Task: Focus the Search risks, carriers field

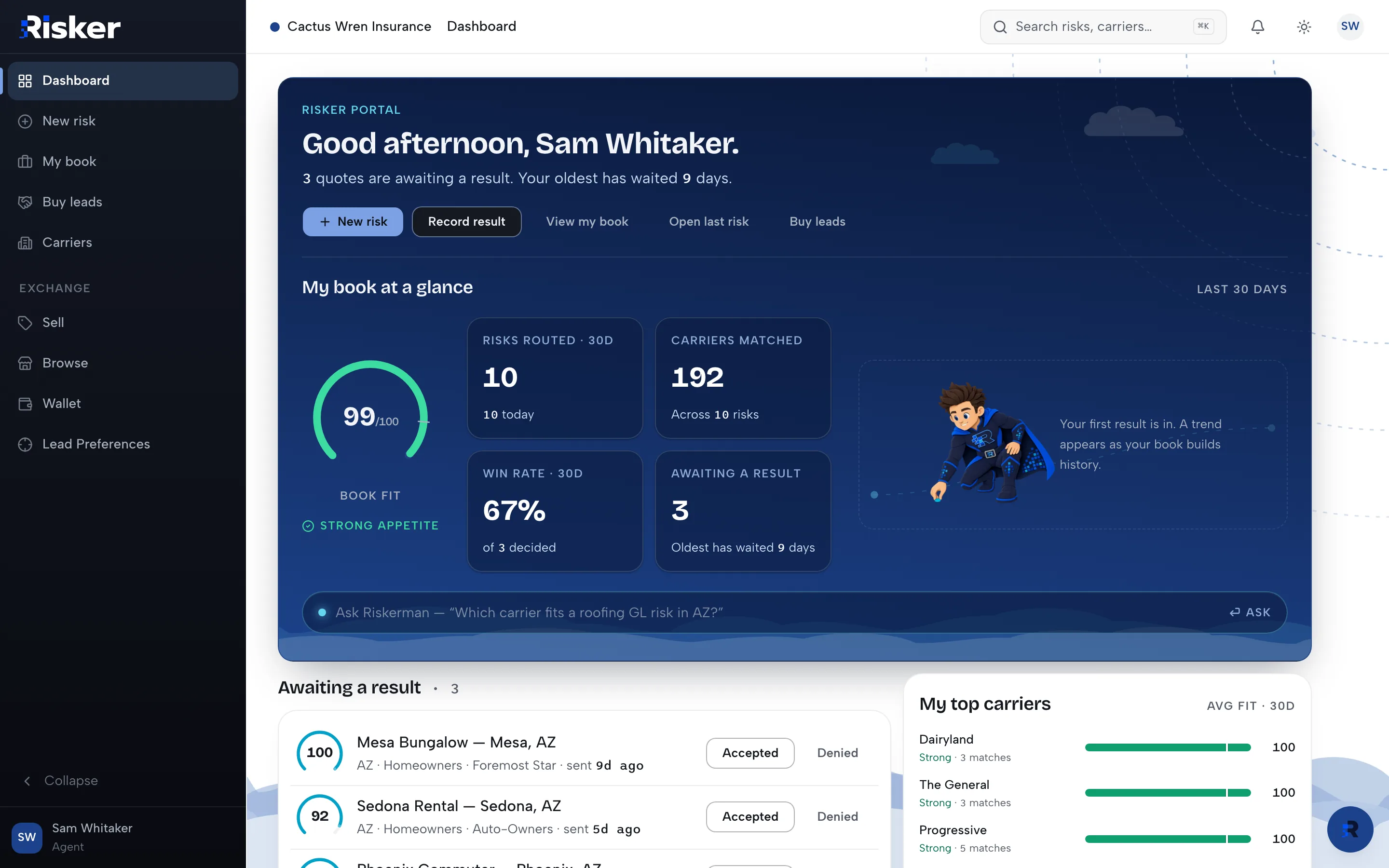Action: click(1103, 27)
